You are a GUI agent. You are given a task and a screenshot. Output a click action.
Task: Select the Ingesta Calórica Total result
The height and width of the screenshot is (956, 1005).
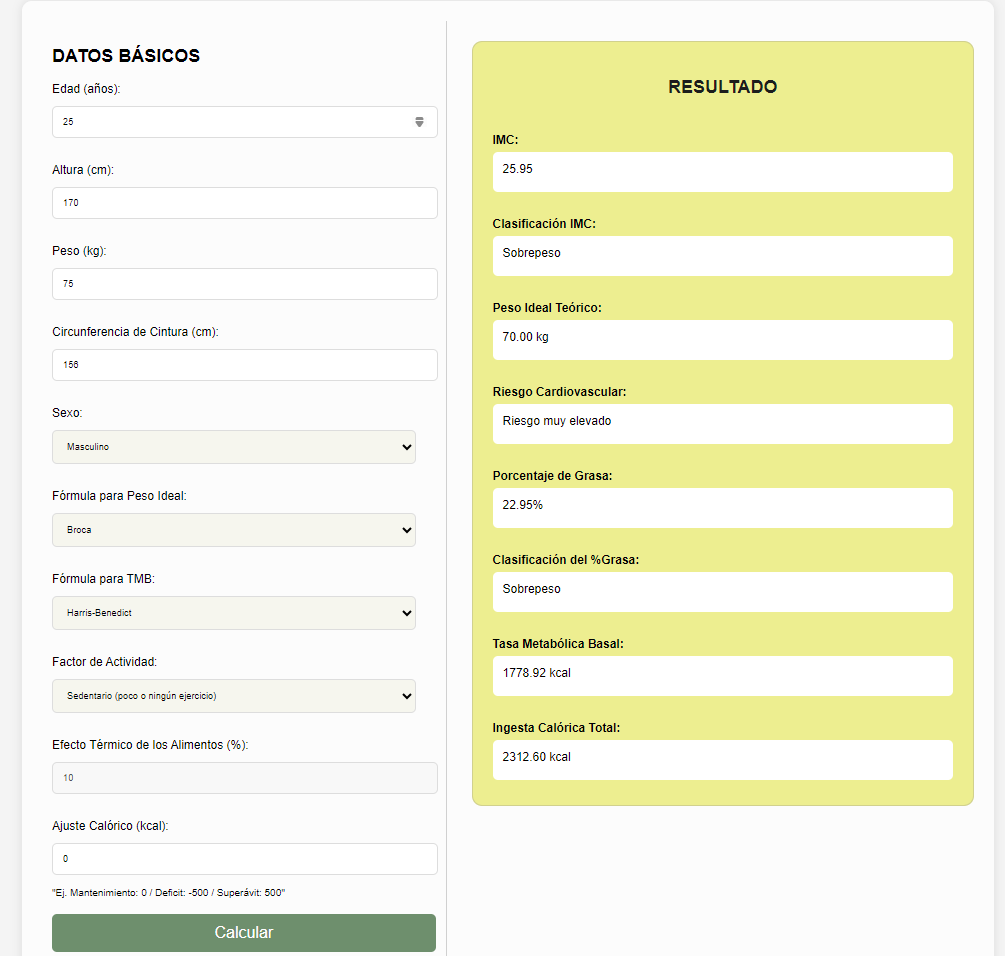pyautogui.click(x=722, y=759)
